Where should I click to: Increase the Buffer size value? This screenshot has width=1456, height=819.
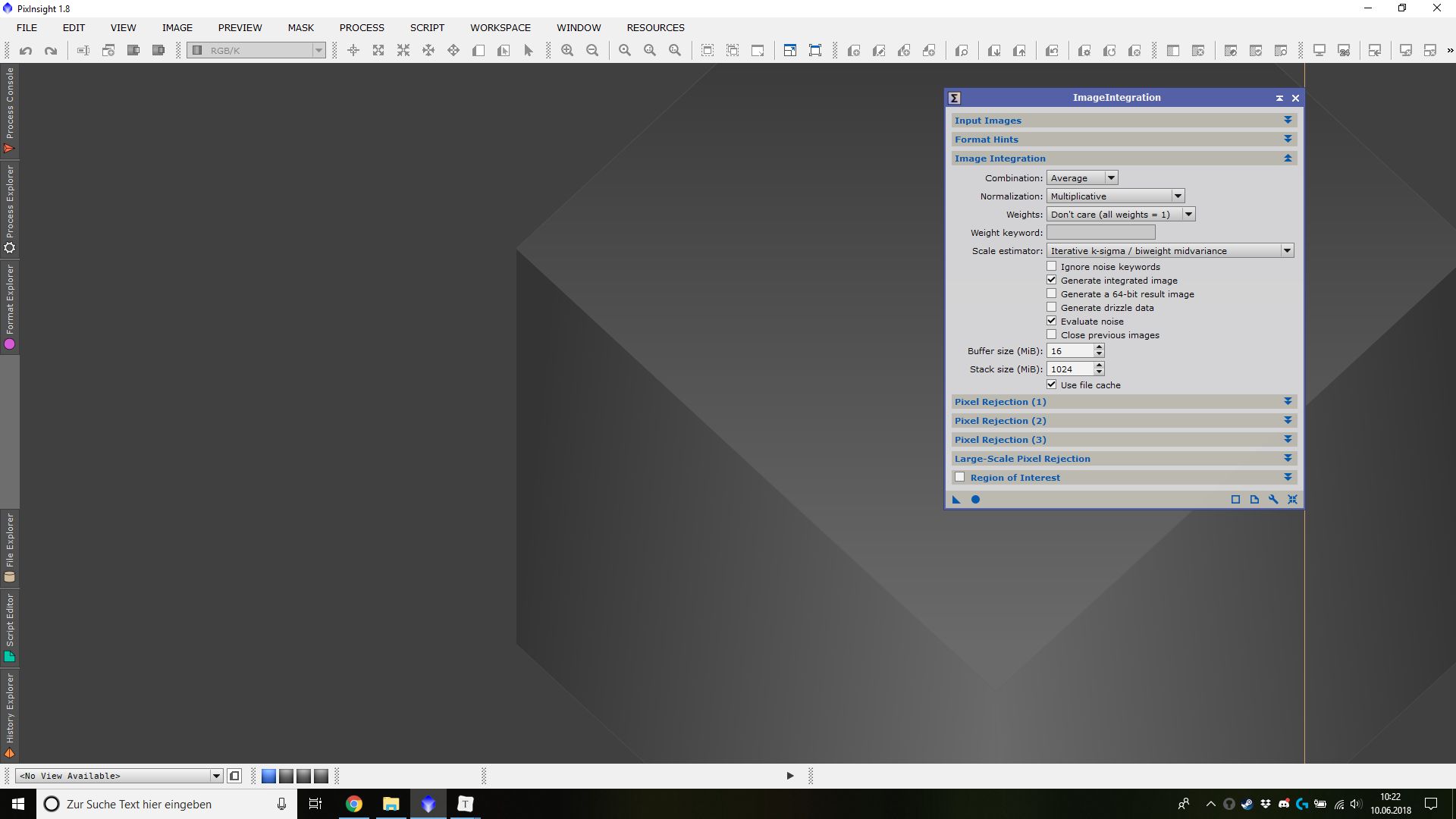(x=1099, y=347)
